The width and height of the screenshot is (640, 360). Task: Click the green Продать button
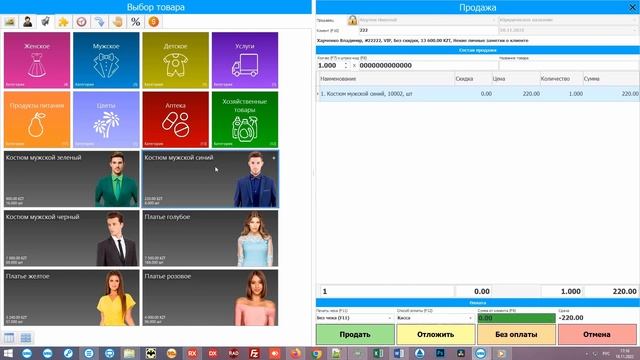click(355, 334)
